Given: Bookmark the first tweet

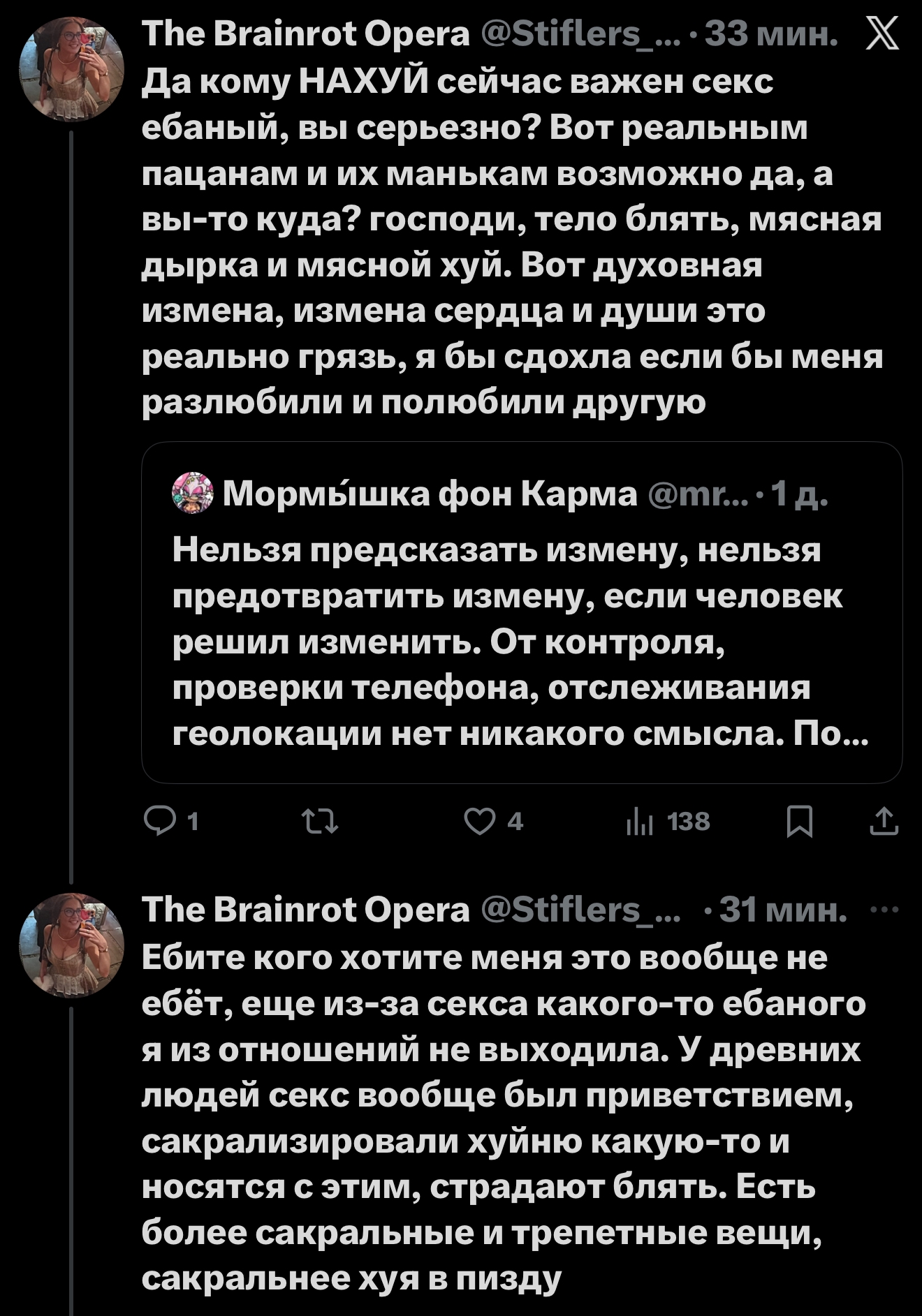Looking at the screenshot, I should [800, 822].
